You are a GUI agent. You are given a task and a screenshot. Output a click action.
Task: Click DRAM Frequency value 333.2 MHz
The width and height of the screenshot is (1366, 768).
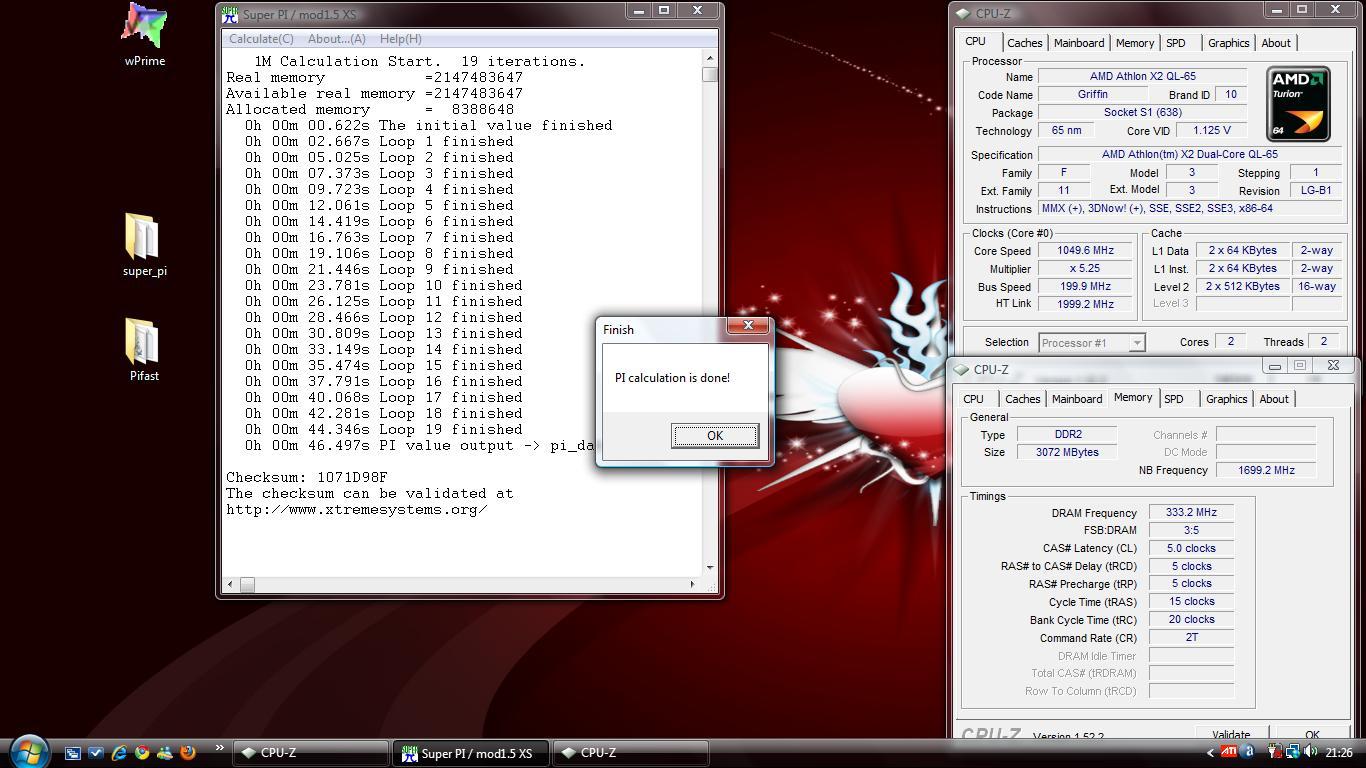pyautogui.click(x=1191, y=512)
